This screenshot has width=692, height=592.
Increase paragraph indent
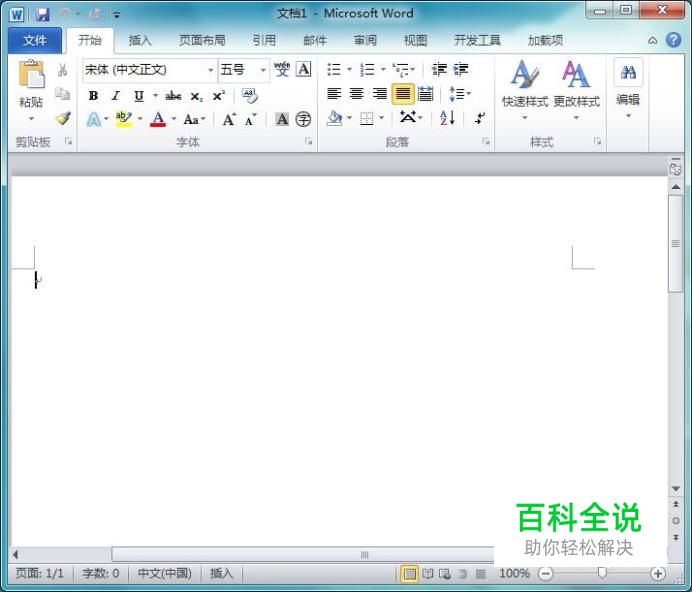pos(460,70)
